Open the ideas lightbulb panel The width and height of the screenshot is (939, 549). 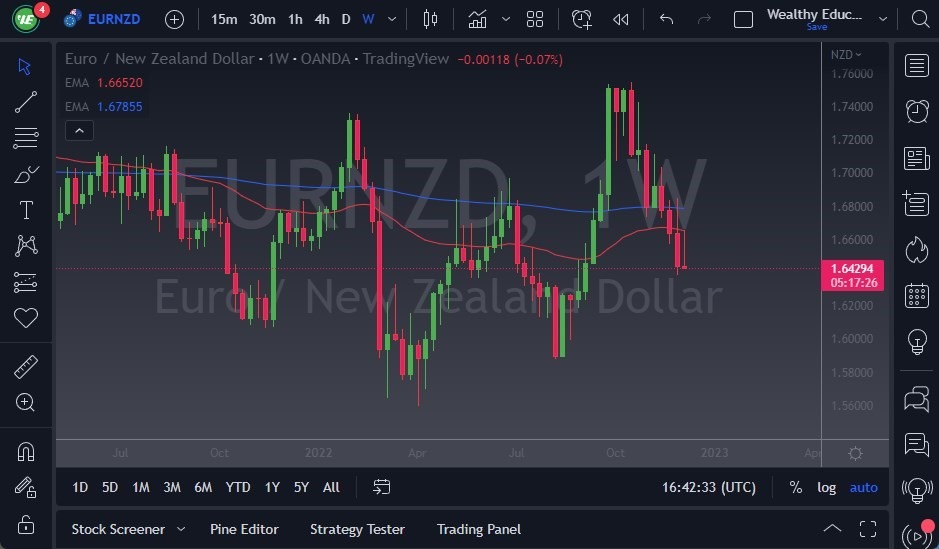tap(916, 342)
